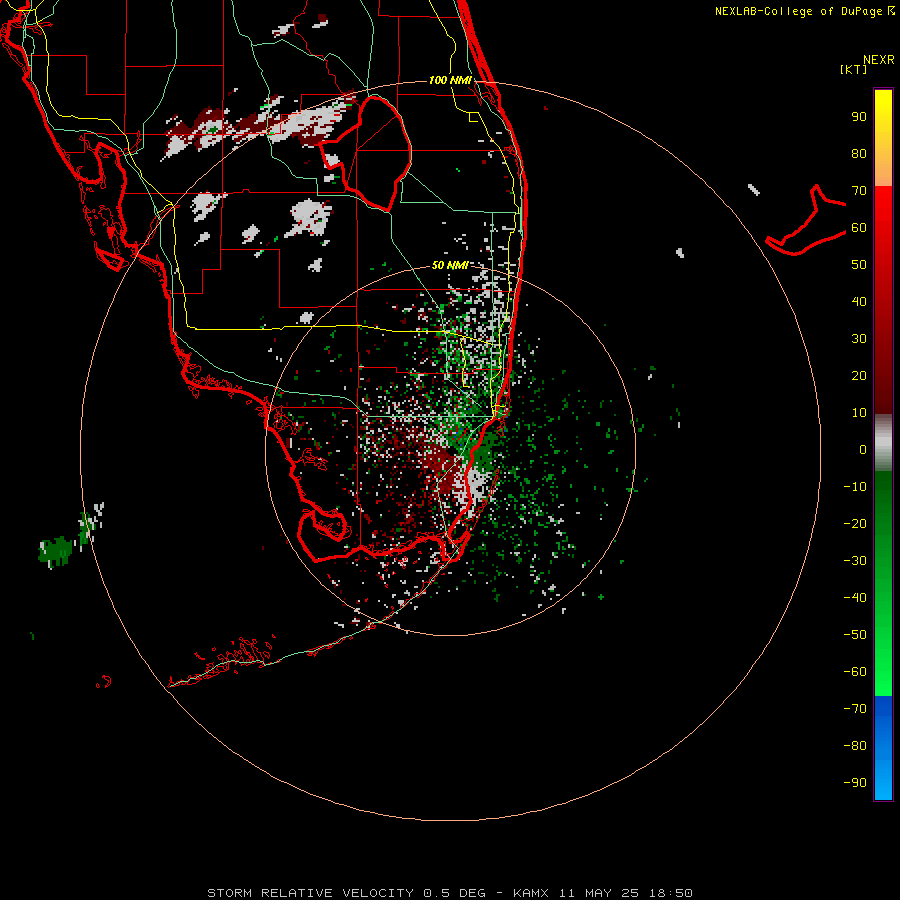The width and height of the screenshot is (900, 900).
Task: Click the 0 value on velocity scale
Action: click(863, 450)
